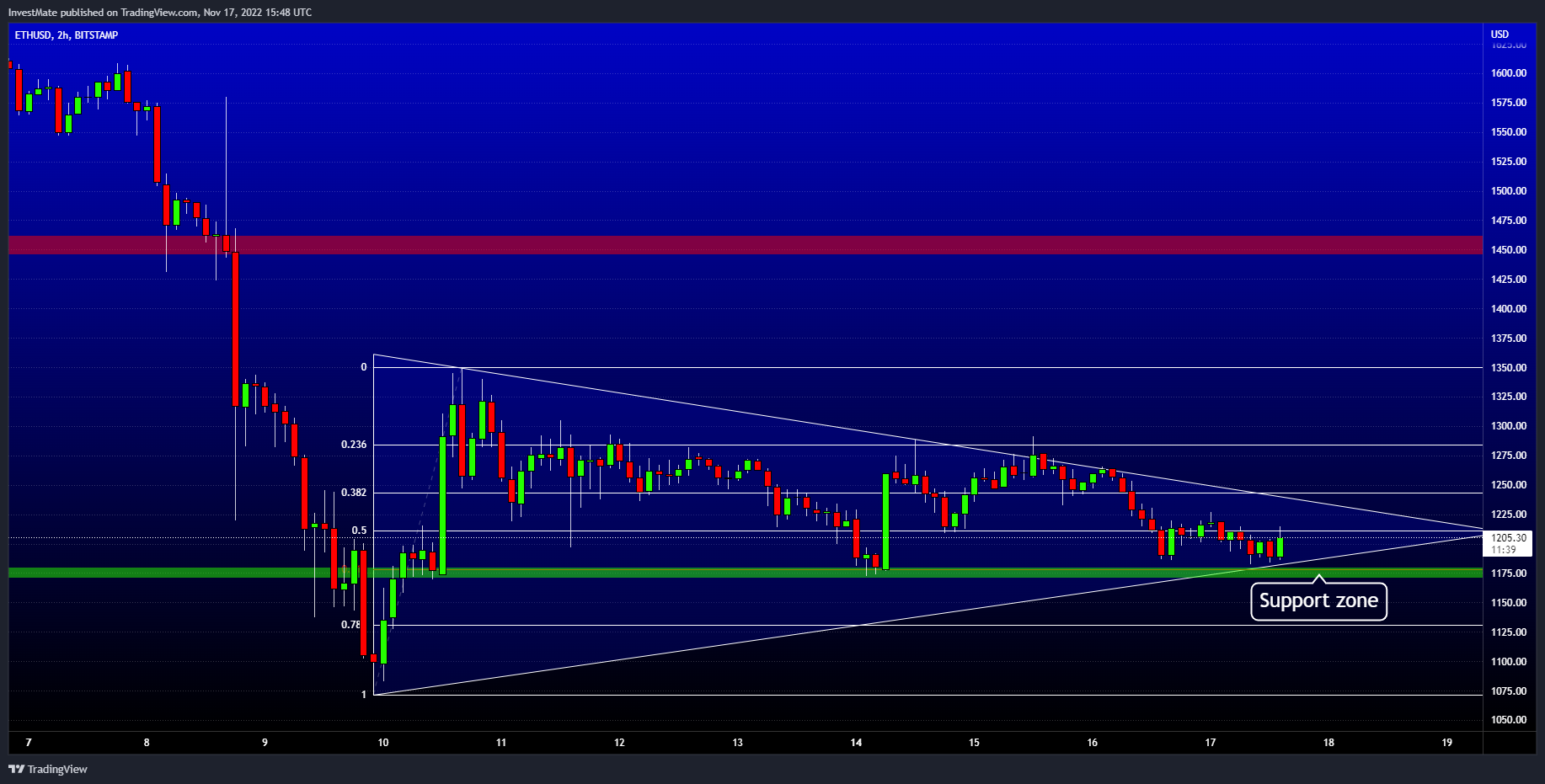
Task: Select the "Support zone" callout label
Action: [1318, 601]
